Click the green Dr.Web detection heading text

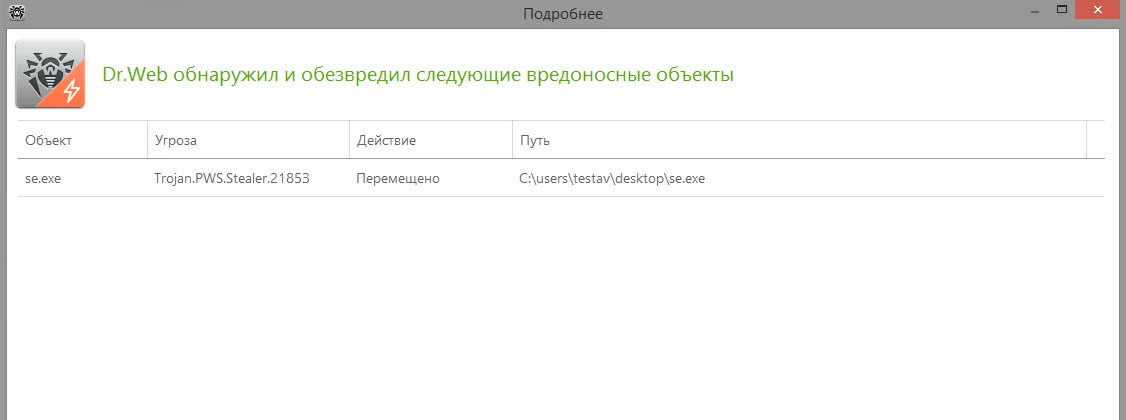click(x=418, y=75)
